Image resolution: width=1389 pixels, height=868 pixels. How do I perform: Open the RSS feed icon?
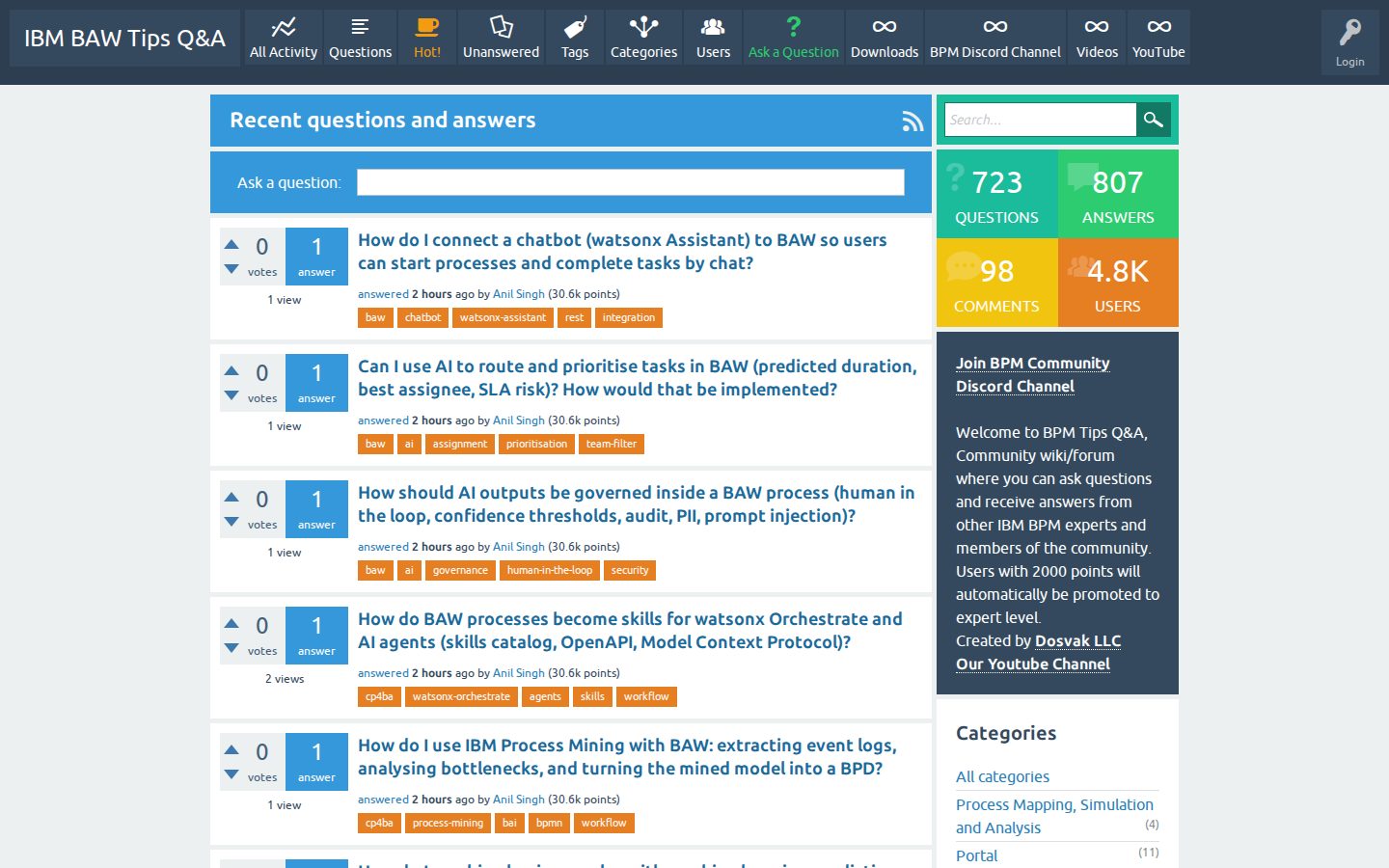[x=912, y=121]
